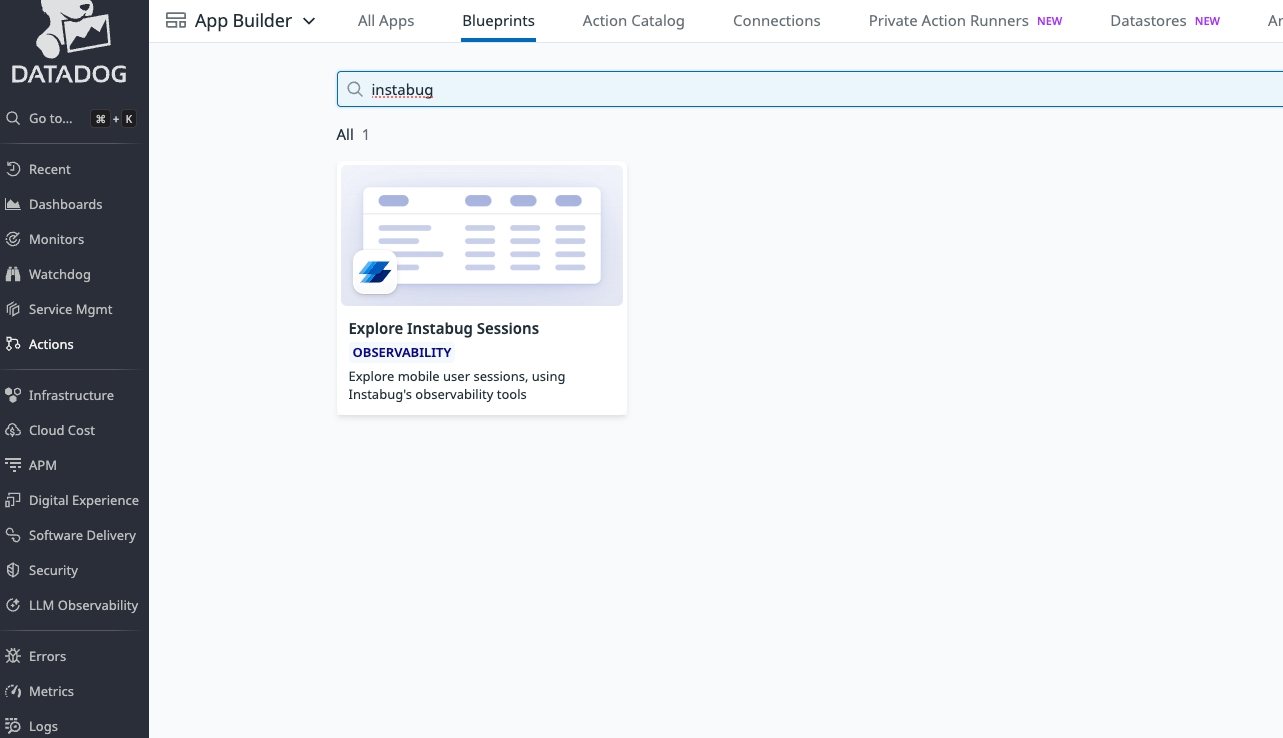Click the search field containing instabug
This screenshot has height=738, width=1283.
coord(800,90)
